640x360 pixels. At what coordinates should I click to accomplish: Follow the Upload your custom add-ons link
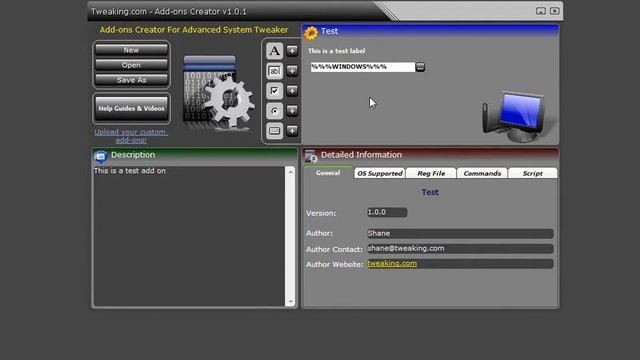click(x=131, y=136)
